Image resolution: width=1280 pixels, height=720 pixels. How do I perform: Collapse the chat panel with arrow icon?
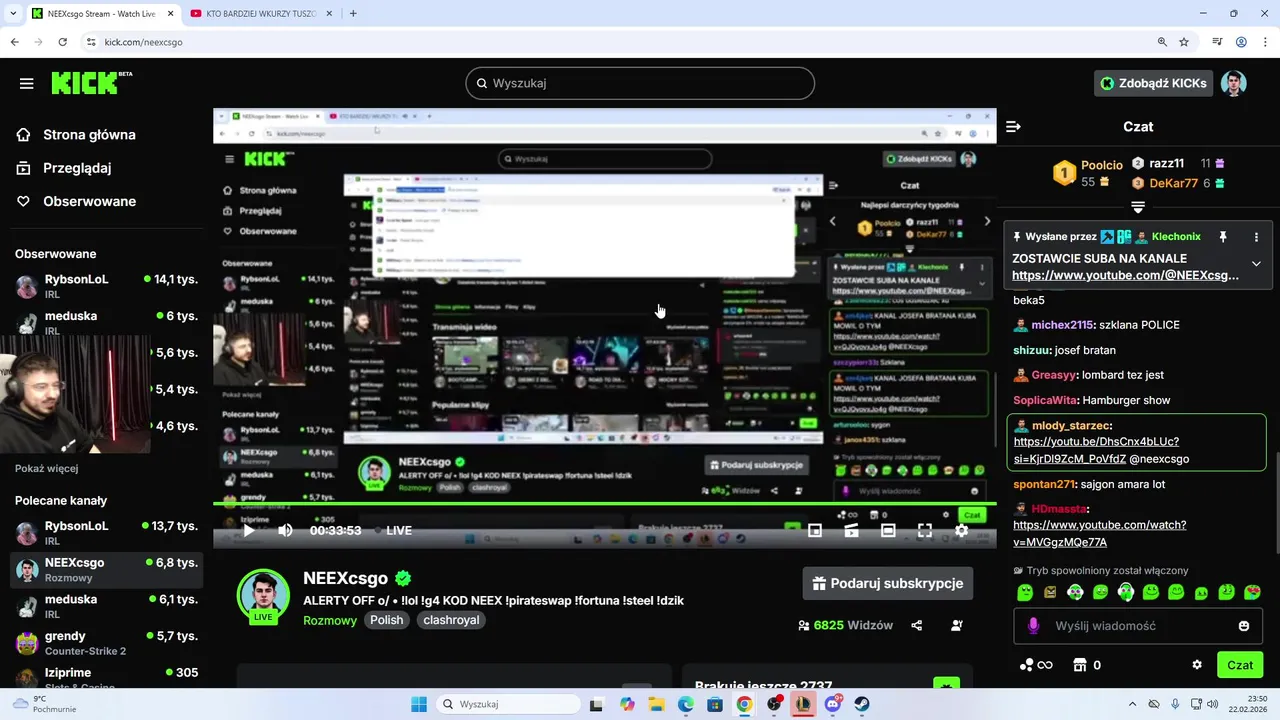[1013, 126]
